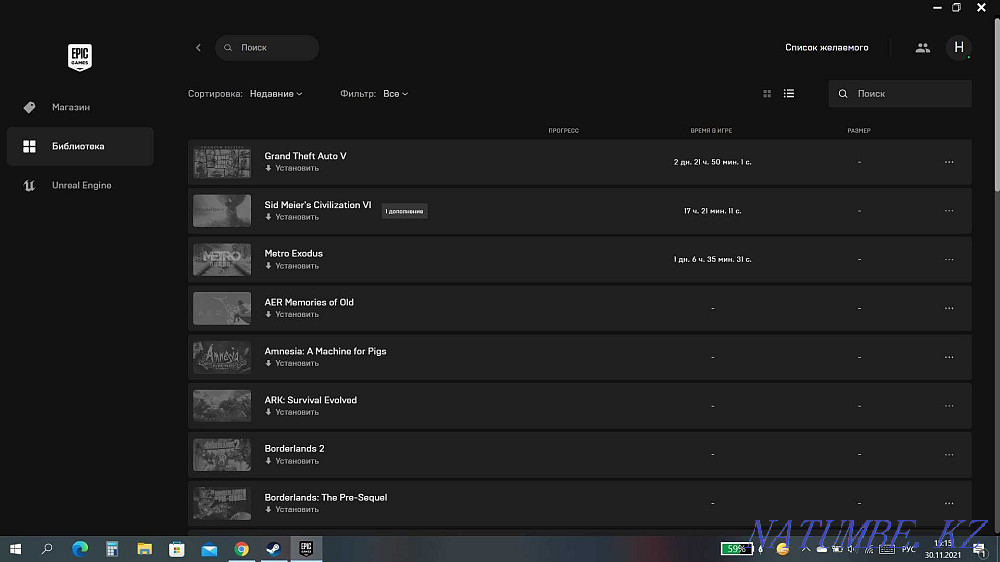The image size is (1000, 562).
Task: Open options for Borderlands 2
Action: pos(949,455)
